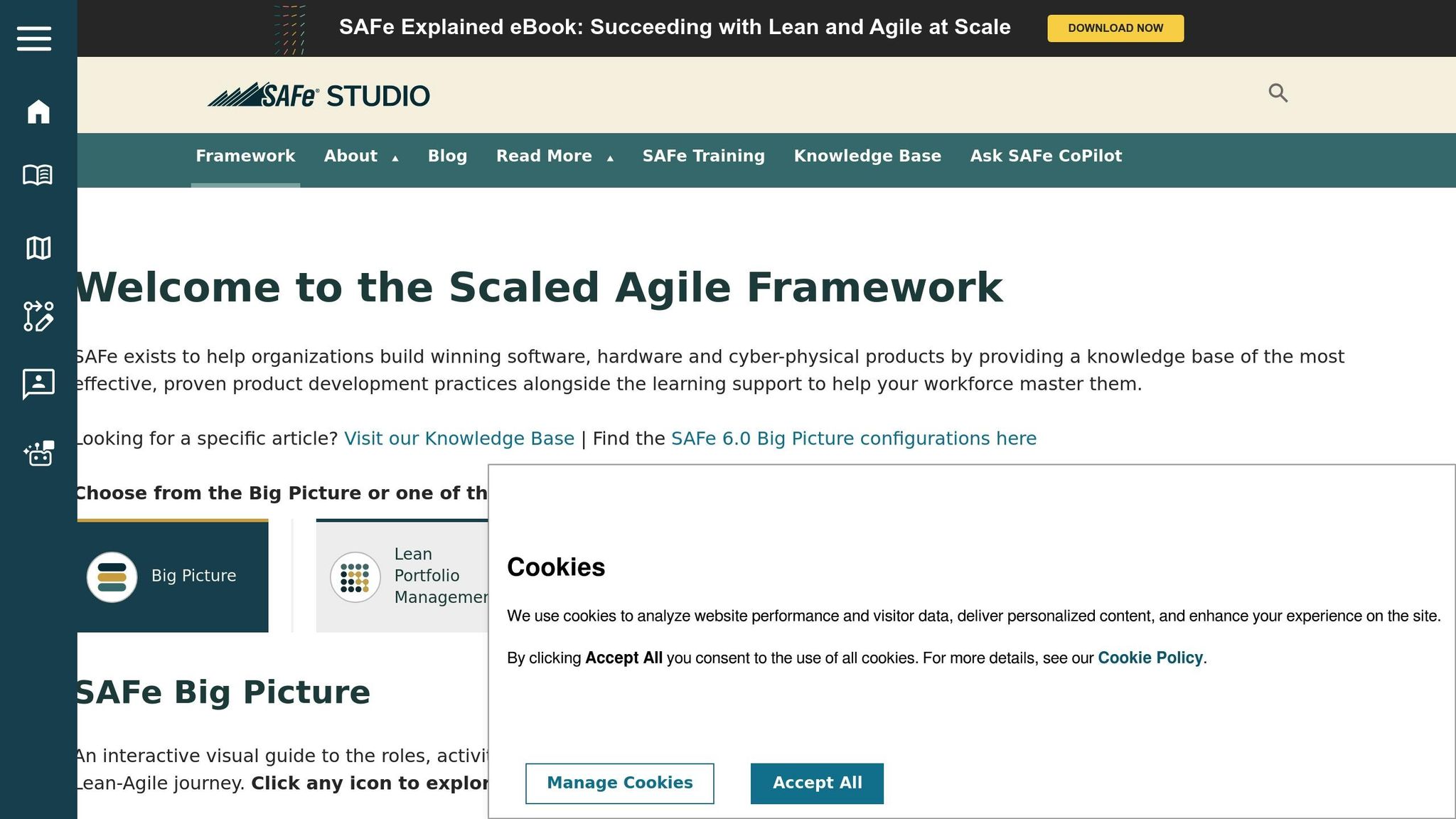Select the Big Picture tab
The height and width of the screenshot is (819, 1456).
(172, 576)
